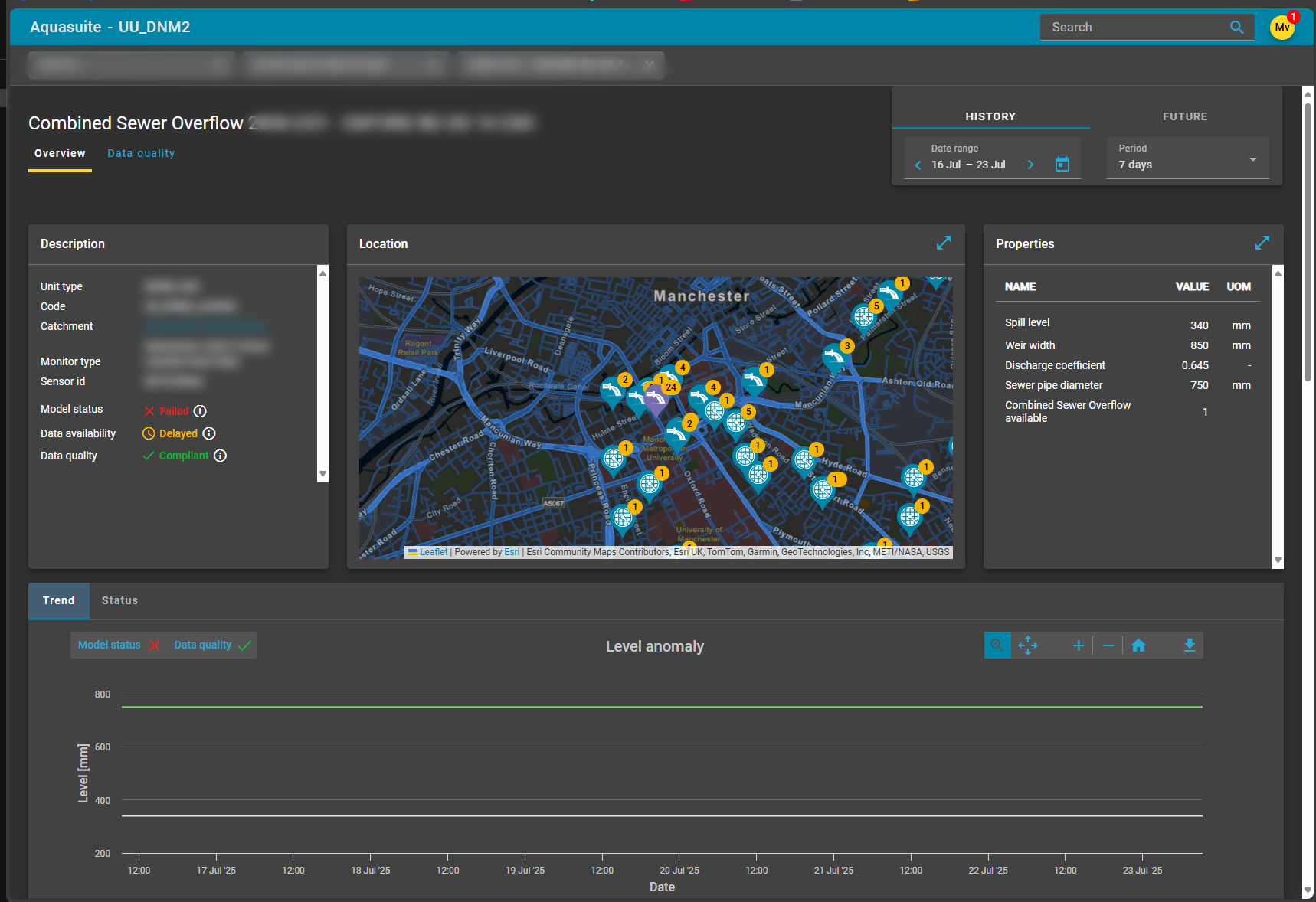Click the Description panel scroll-down arrow
Screen dimensions: 1316x902
point(323,474)
